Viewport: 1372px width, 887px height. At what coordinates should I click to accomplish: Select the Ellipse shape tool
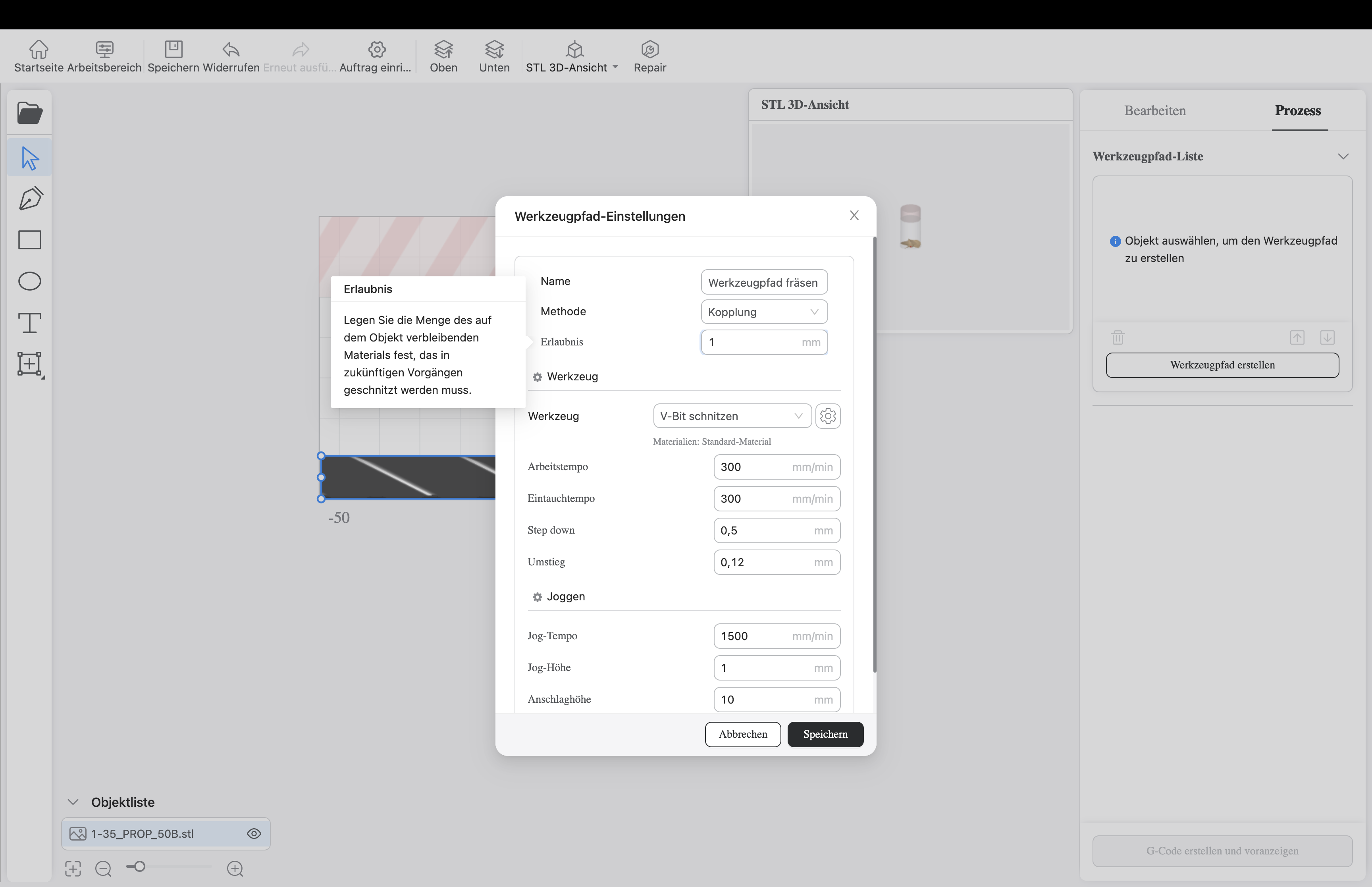[x=29, y=281]
